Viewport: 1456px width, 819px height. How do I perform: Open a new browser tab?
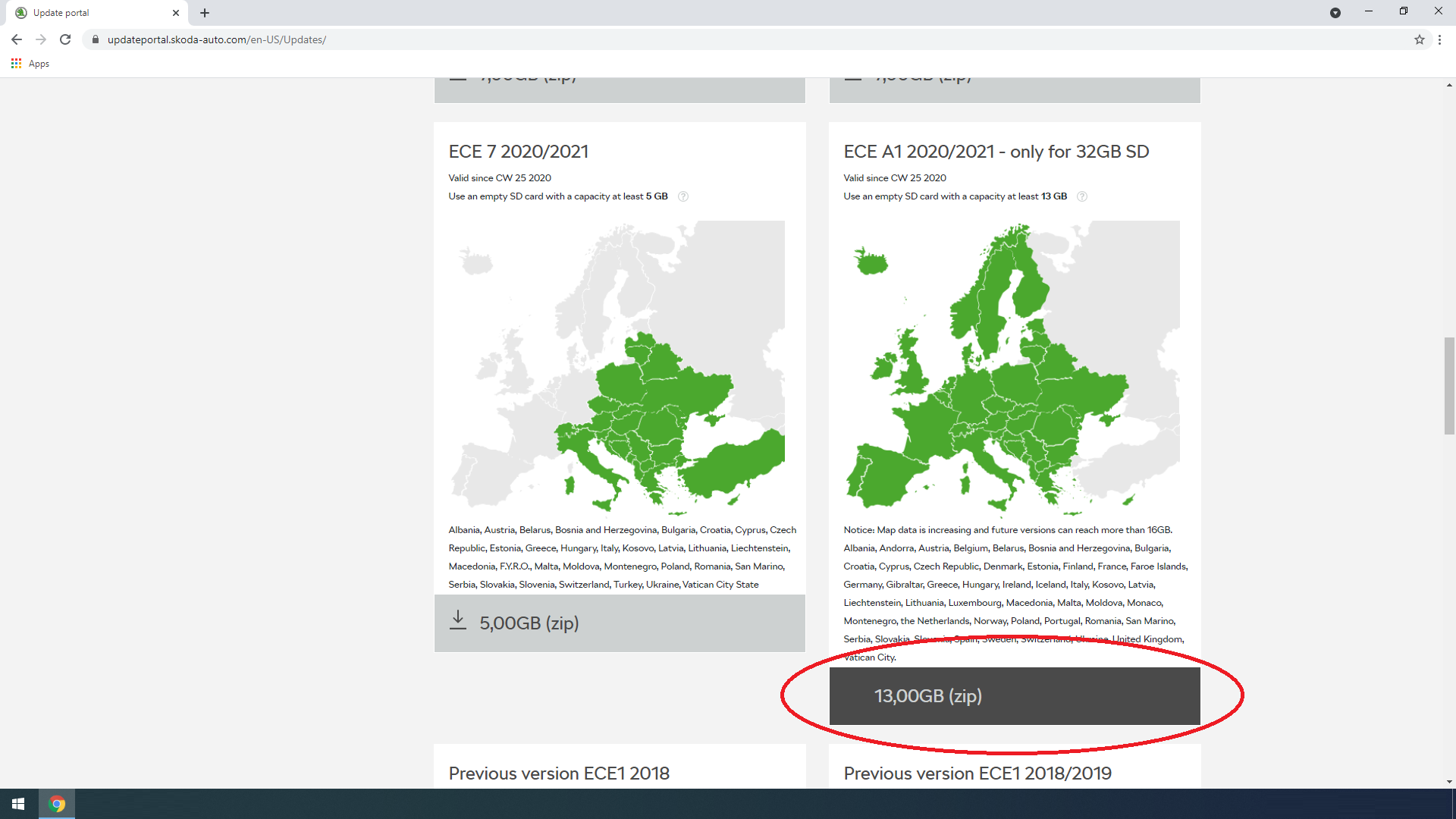[x=205, y=13]
